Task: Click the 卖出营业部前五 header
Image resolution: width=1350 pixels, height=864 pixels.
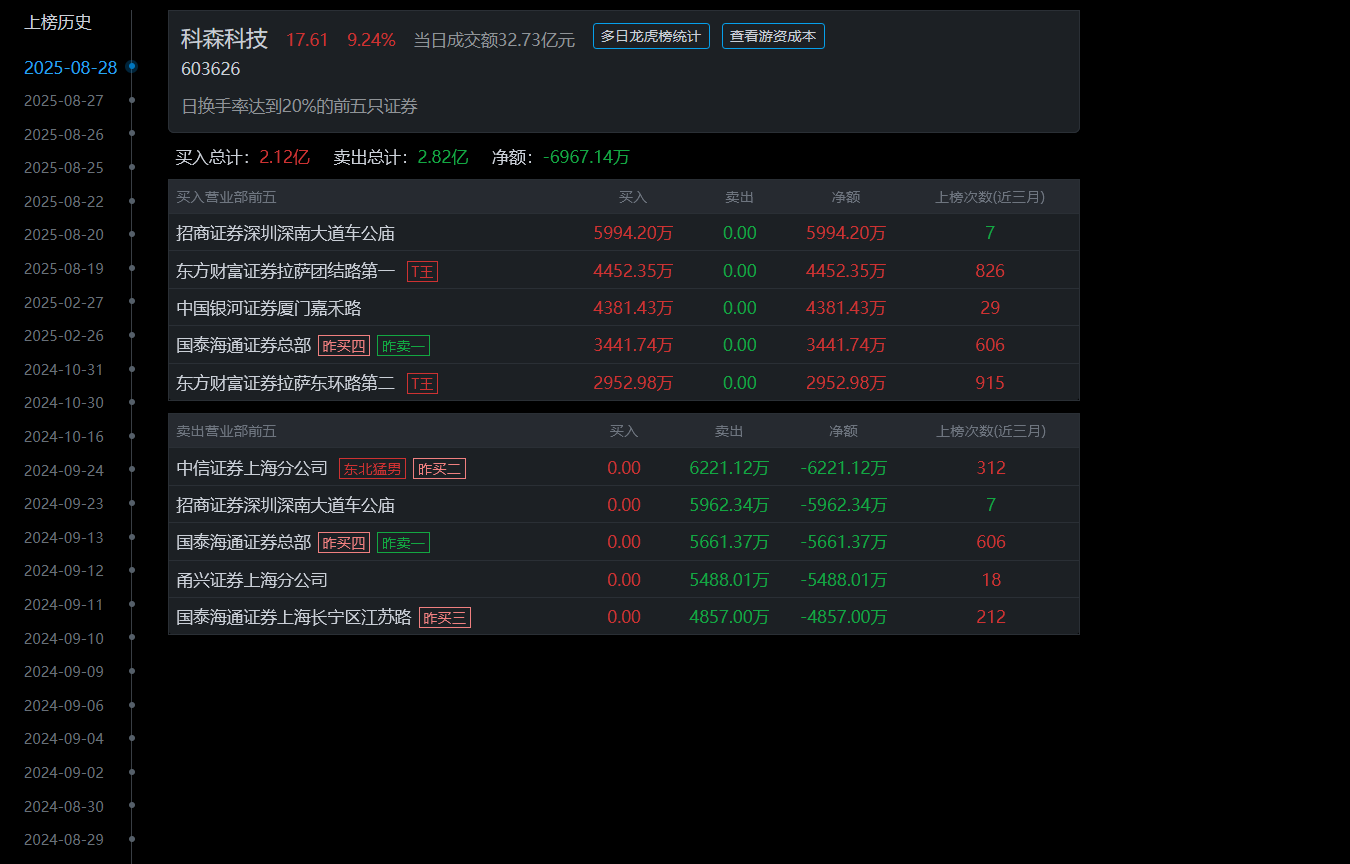Action: [x=226, y=431]
